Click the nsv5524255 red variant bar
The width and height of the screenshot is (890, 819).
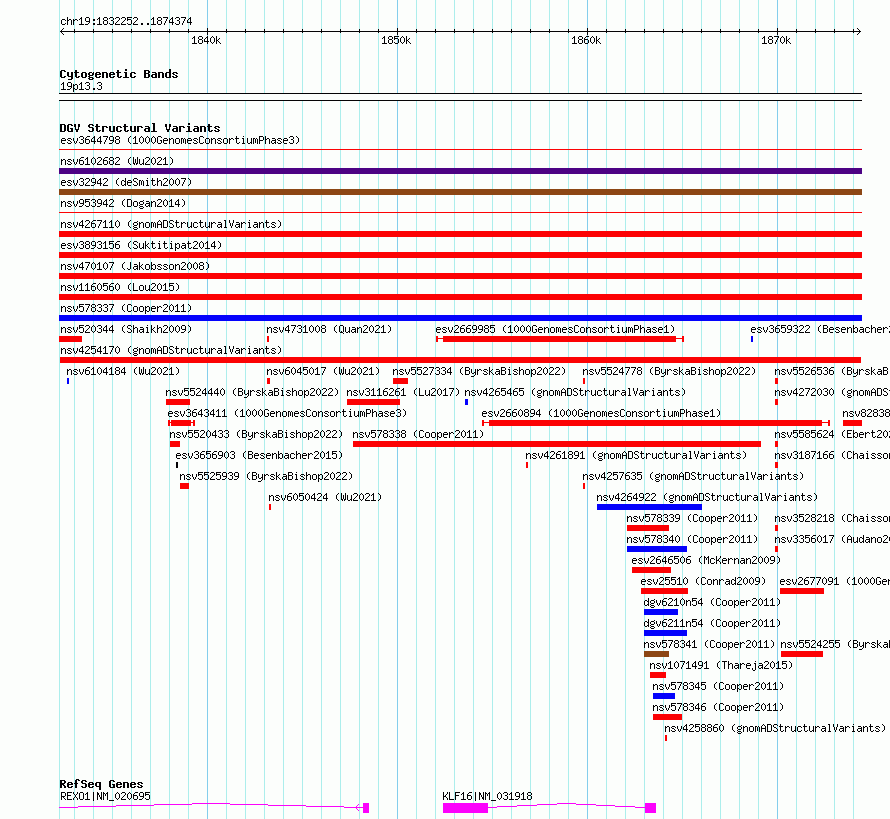[802, 654]
